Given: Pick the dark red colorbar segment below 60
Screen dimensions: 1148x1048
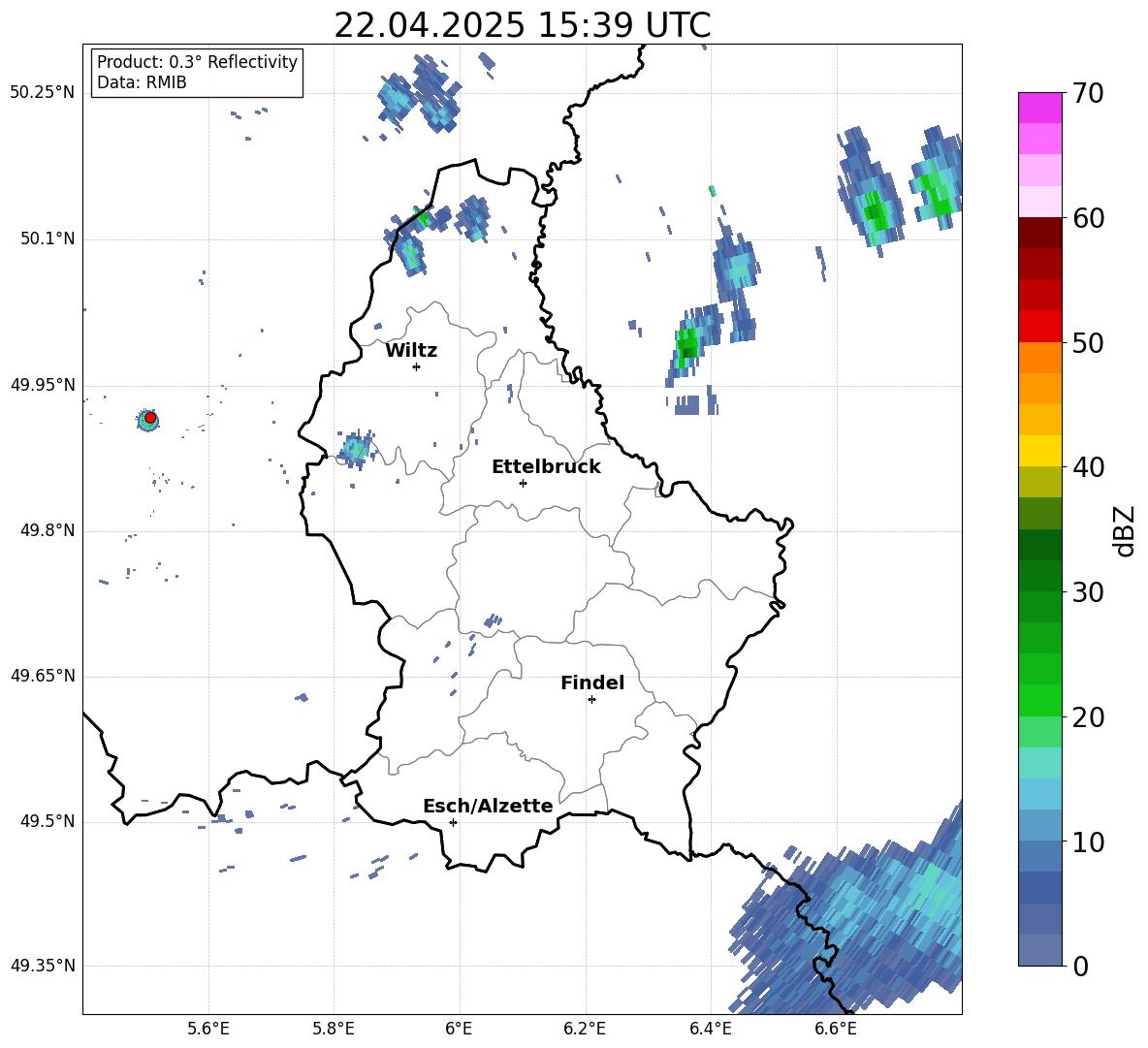Looking at the screenshot, I should [1039, 232].
